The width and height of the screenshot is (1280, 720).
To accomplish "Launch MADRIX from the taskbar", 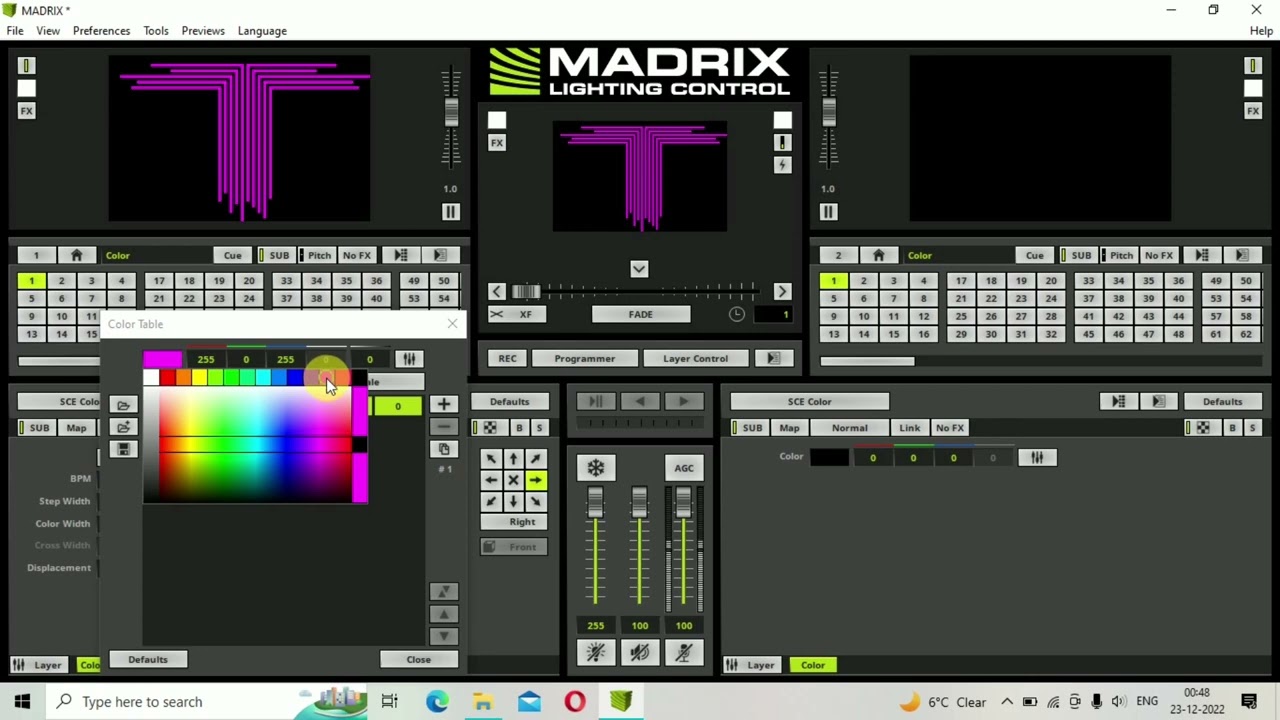I will (621, 701).
